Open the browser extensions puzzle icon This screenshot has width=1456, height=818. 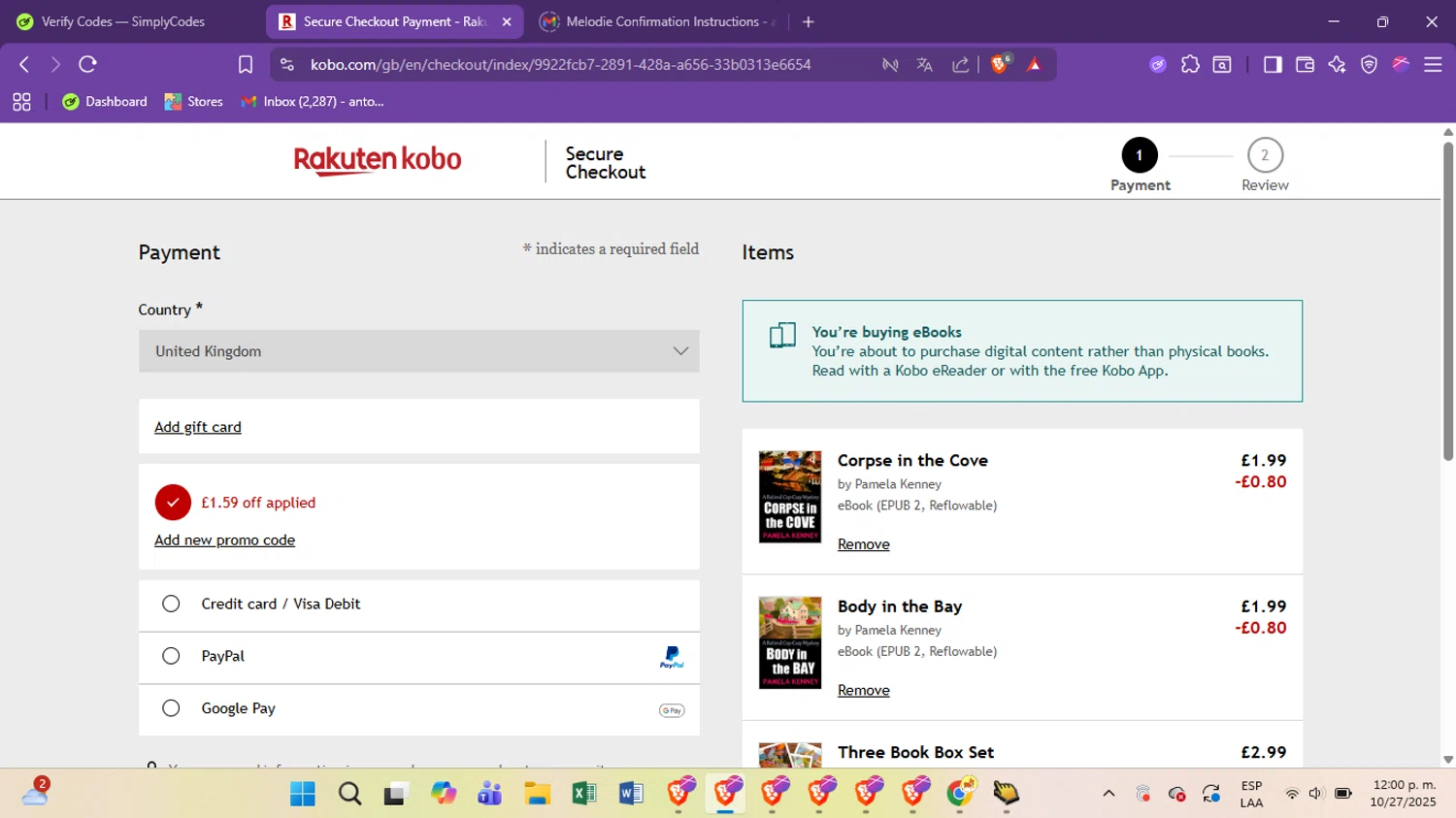1190,65
